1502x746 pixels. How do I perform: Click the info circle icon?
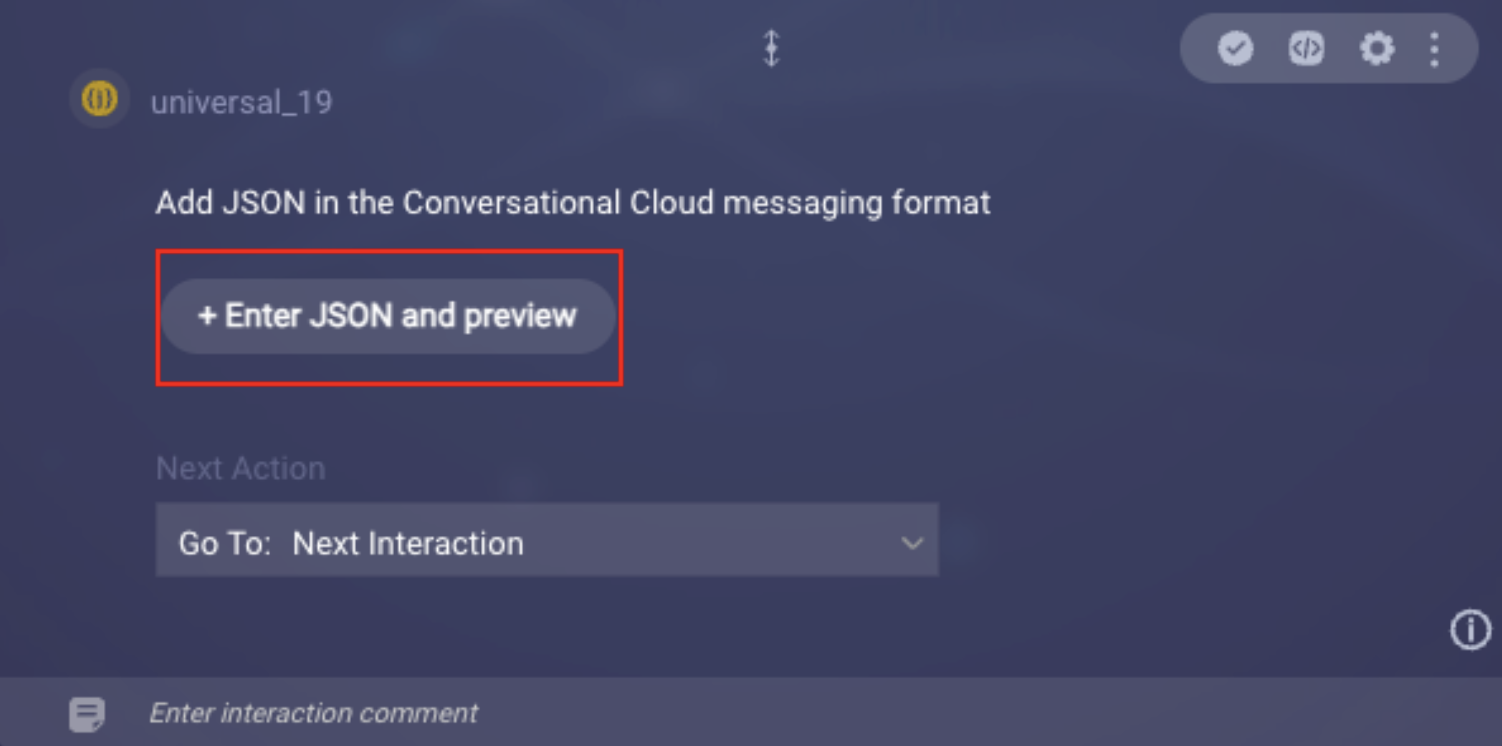coord(1470,630)
